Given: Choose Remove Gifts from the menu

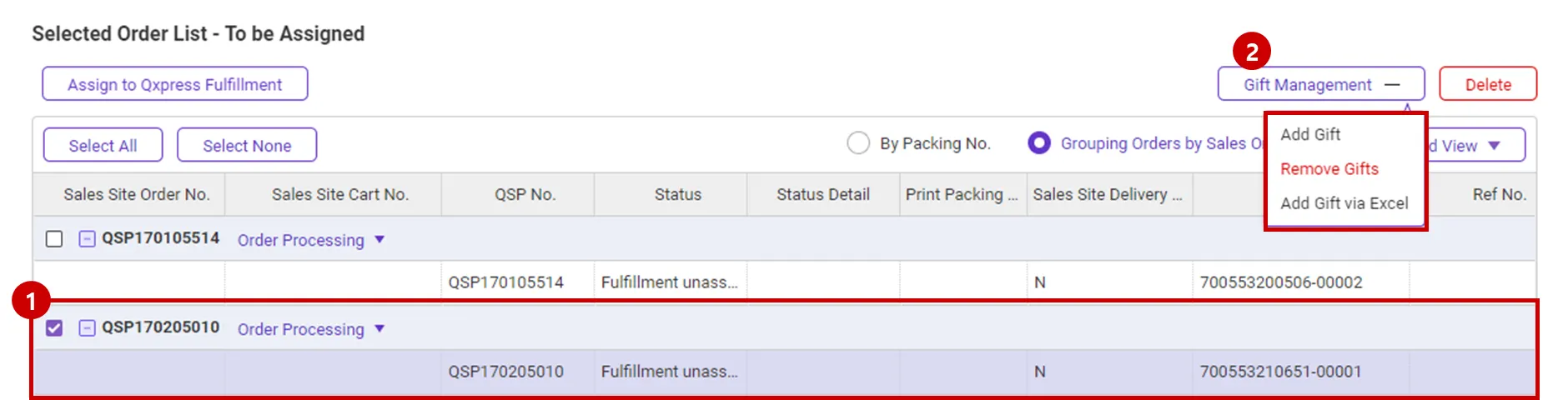Looking at the screenshot, I should coord(1329,169).
